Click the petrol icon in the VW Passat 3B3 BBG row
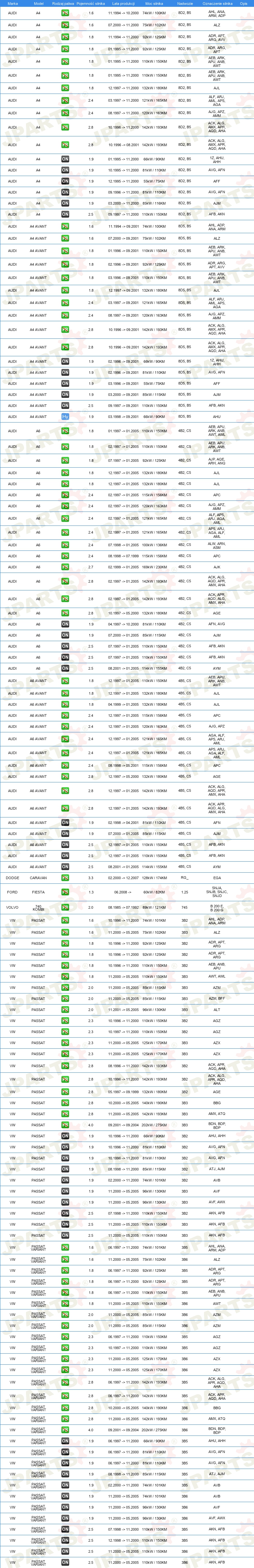The height and width of the screenshot is (1568, 254). pos(65,1103)
